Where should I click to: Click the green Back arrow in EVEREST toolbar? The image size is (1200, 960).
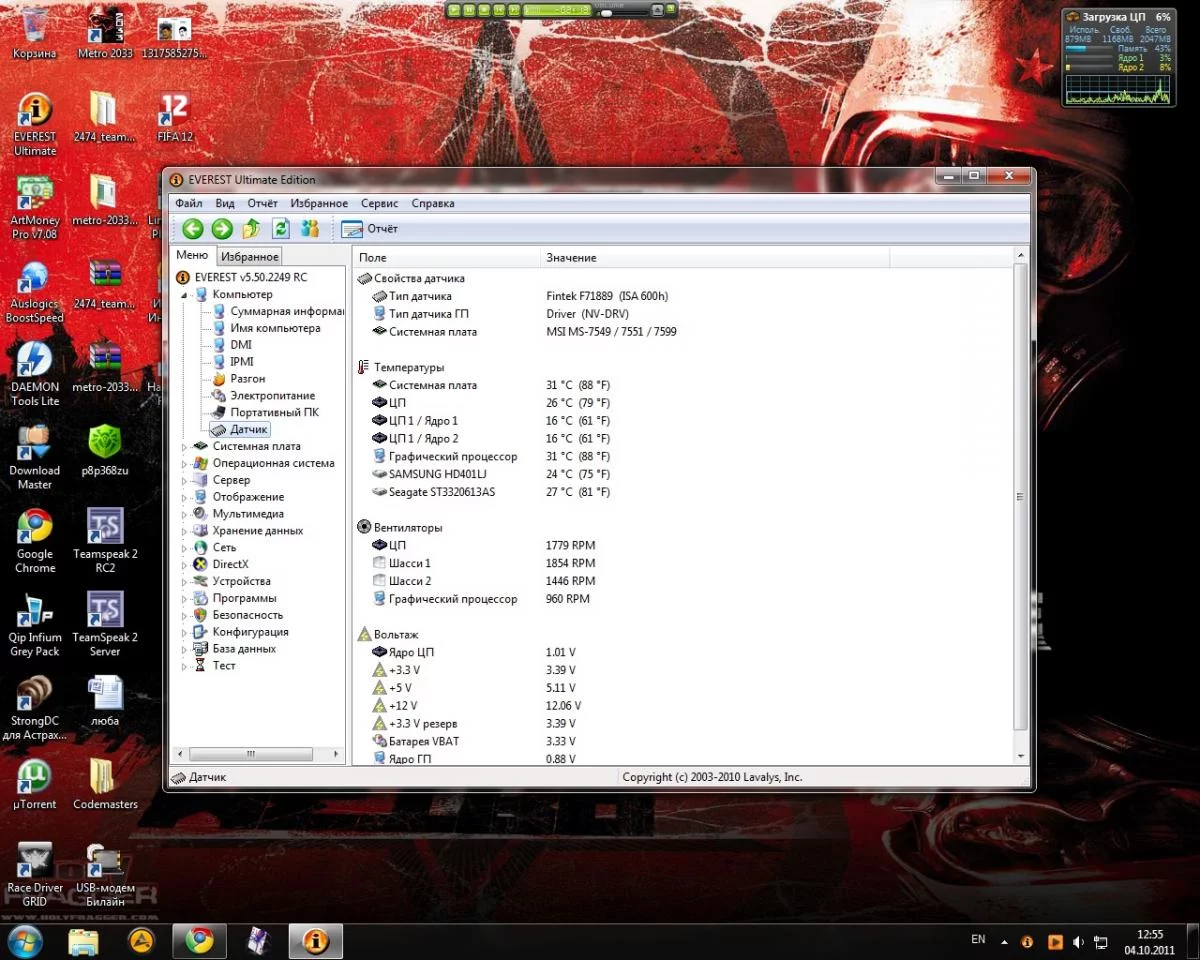coord(193,229)
